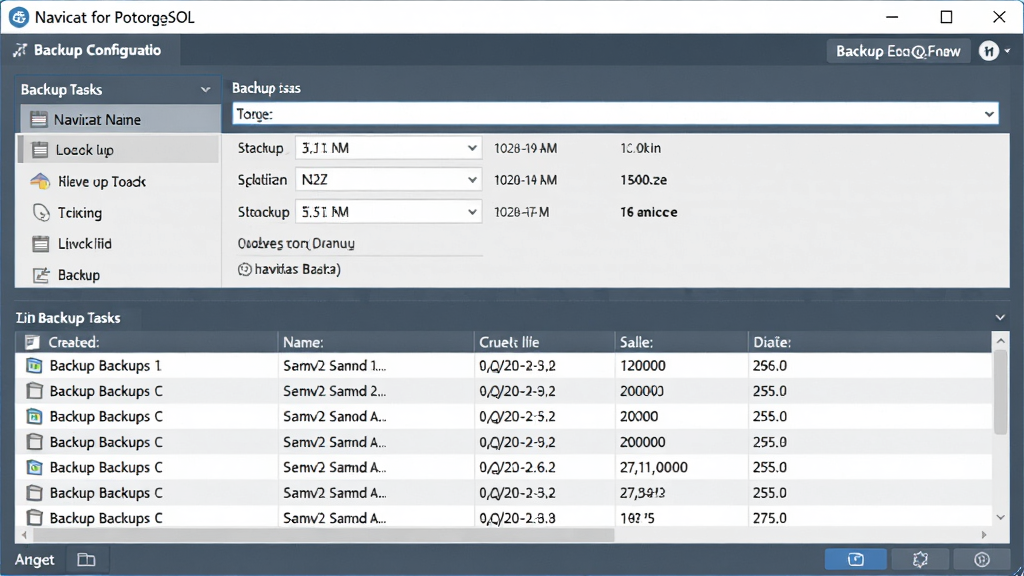Select the Loeck lup sidebar item
This screenshot has height=576, width=1024.
pyautogui.click(x=119, y=150)
